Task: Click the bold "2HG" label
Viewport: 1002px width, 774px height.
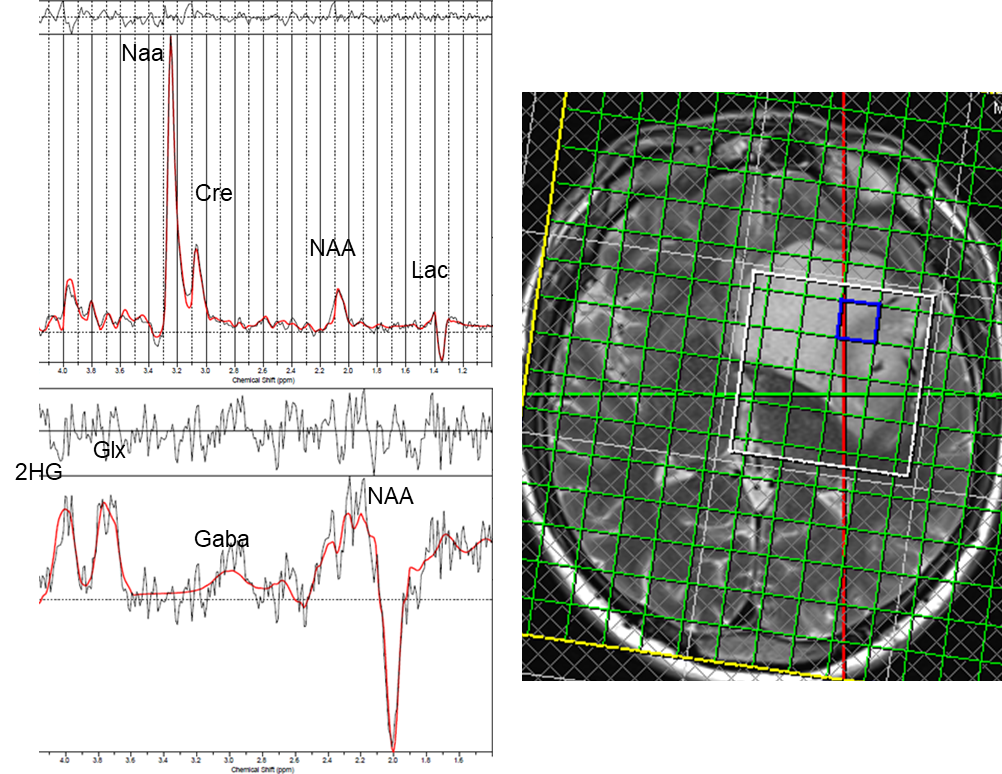Action: tap(39, 473)
